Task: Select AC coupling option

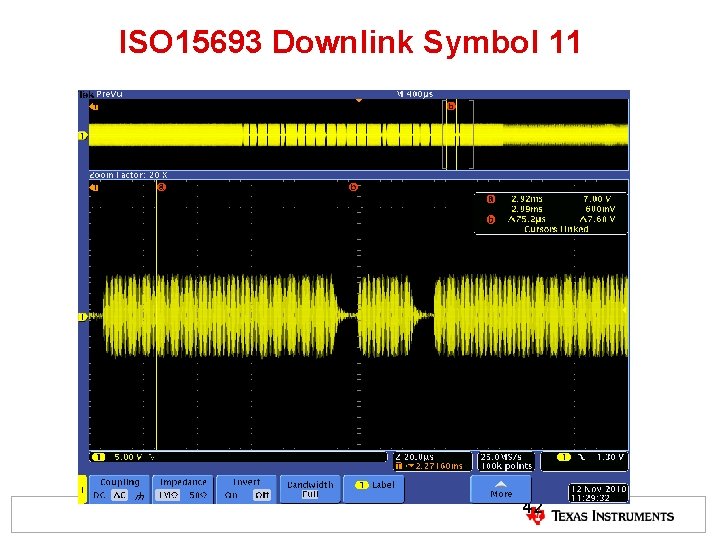Action: click(x=119, y=495)
